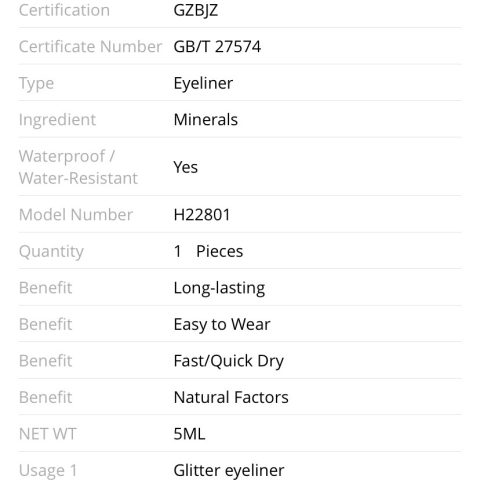This screenshot has width=480, height=480.
Task: Select the Fast/Quick Dry benefit
Action: click(229, 361)
